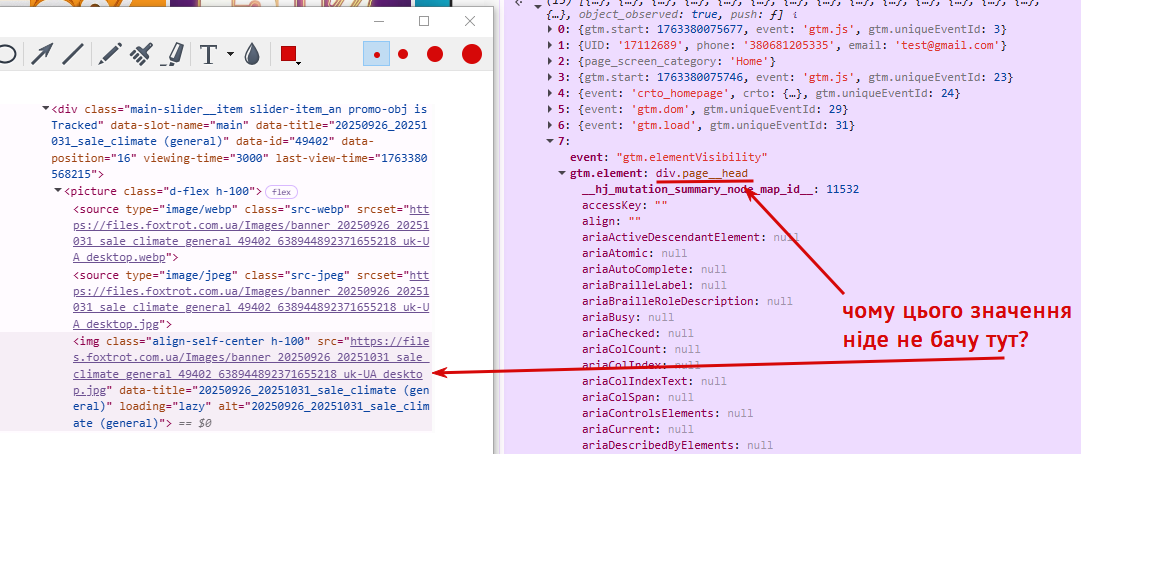Collapse console entry 7

(x=550, y=141)
